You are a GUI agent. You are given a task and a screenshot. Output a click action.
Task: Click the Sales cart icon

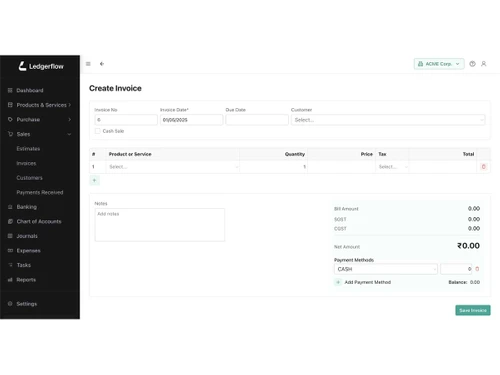(10, 134)
